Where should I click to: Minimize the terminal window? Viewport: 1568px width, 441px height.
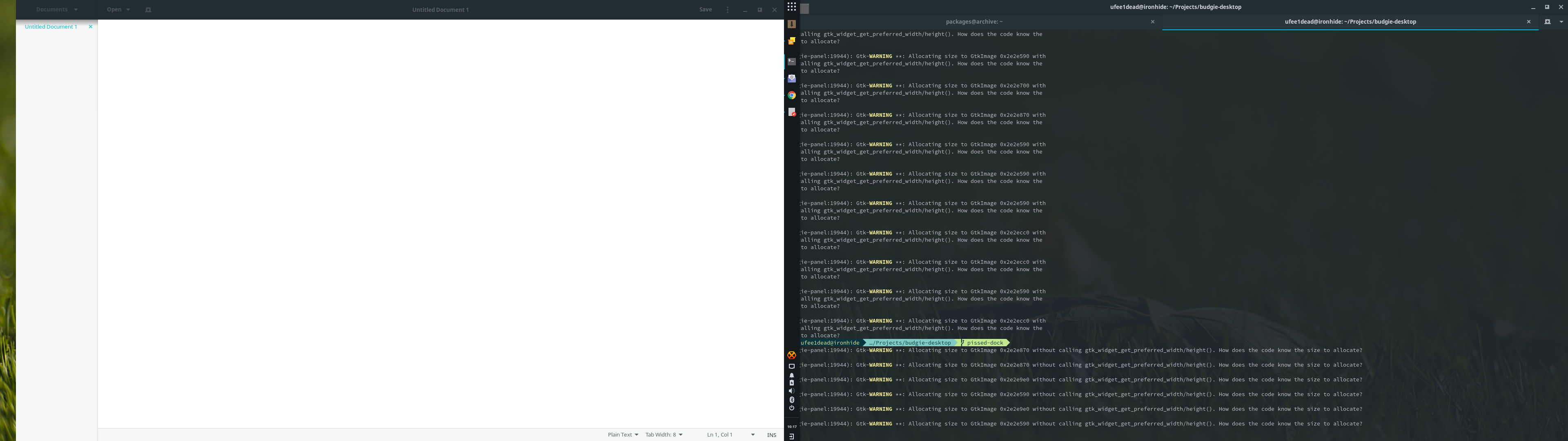point(1533,7)
